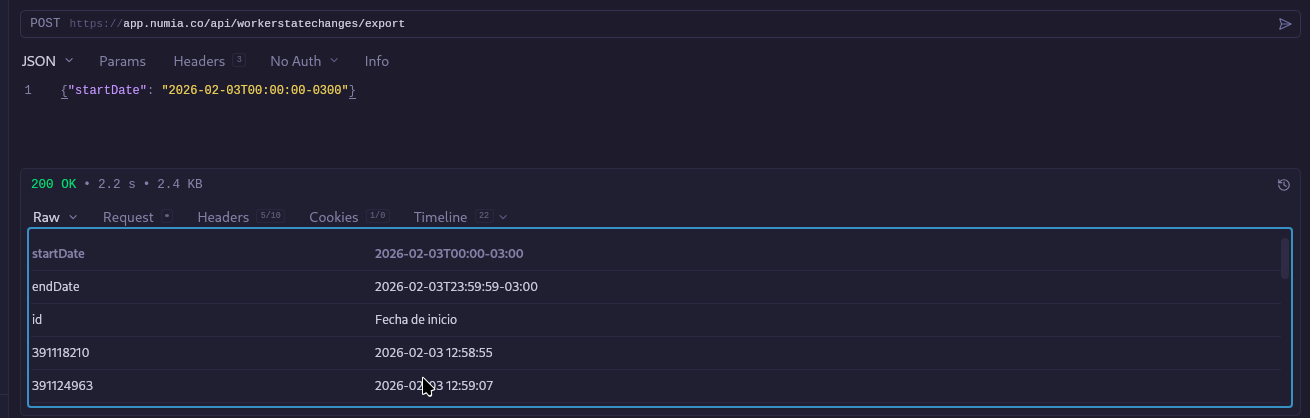
Task: Switch to the Params tab
Action: [x=122, y=61]
